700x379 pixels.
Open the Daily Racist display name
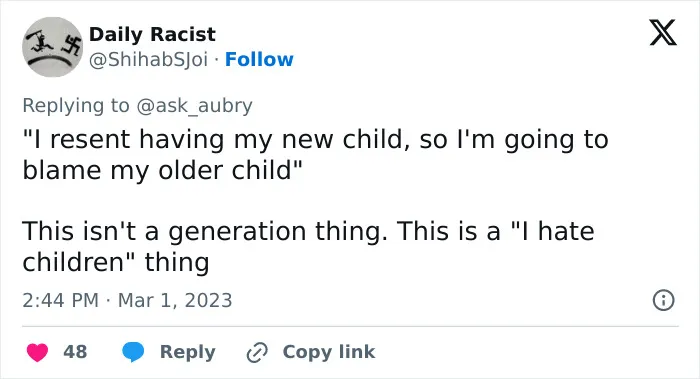pos(152,34)
